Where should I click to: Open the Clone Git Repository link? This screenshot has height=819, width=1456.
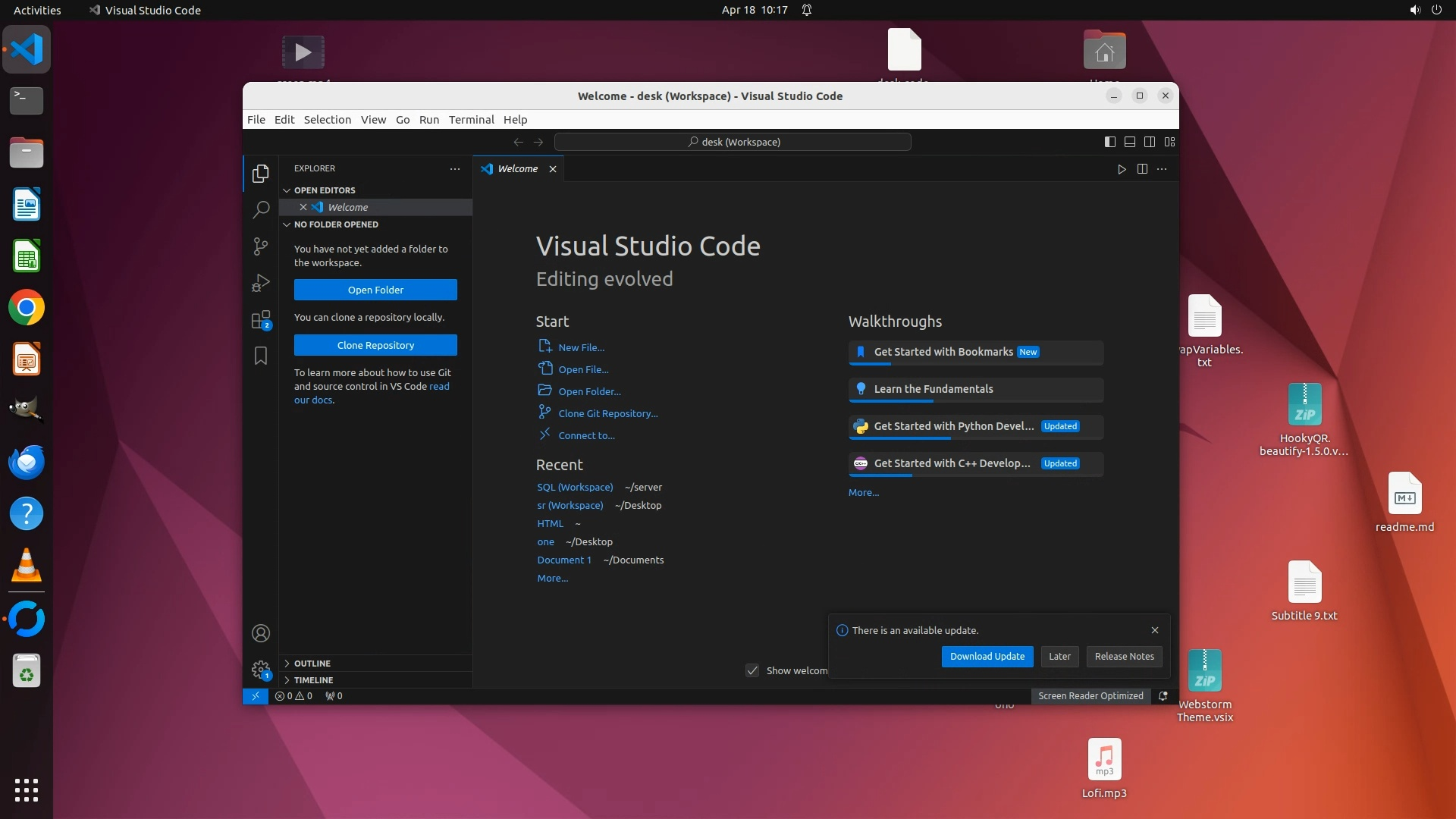pyautogui.click(x=607, y=413)
